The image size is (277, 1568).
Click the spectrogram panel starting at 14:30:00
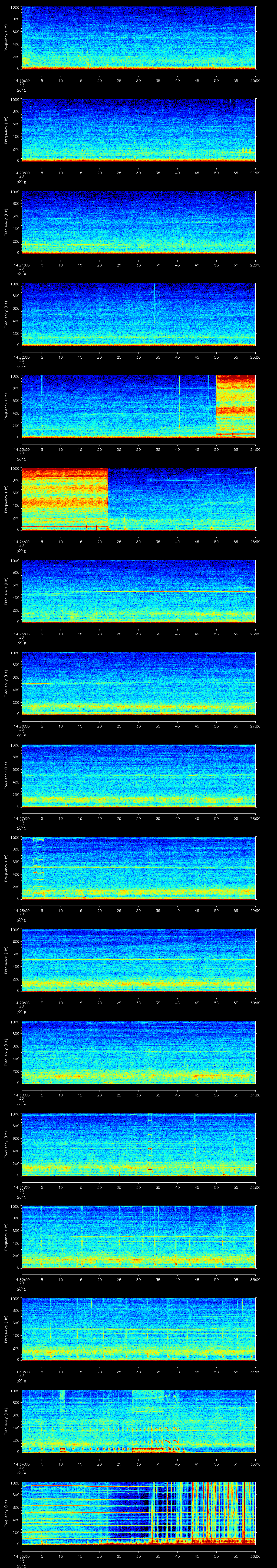coord(138,1052)
